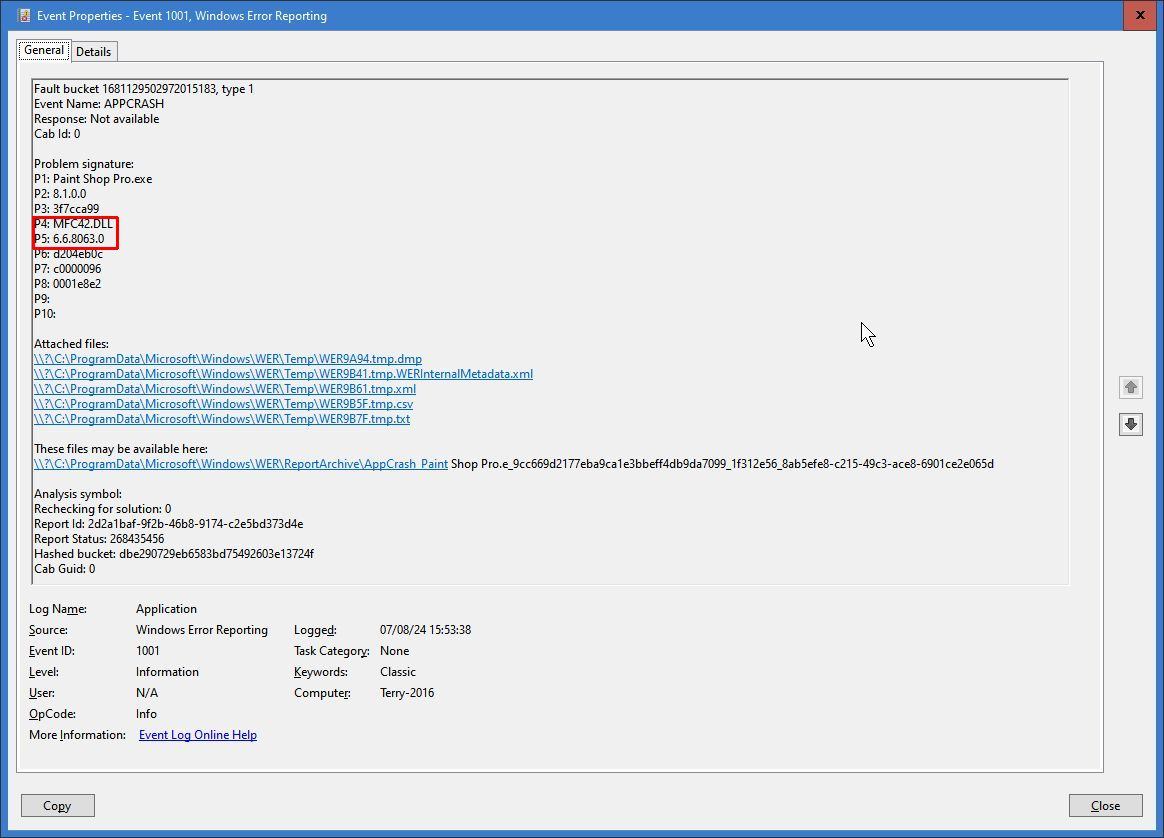Click the Event Name: APPCRASH line
This screenshot has height=838, width=1164.
click(99, 104)
